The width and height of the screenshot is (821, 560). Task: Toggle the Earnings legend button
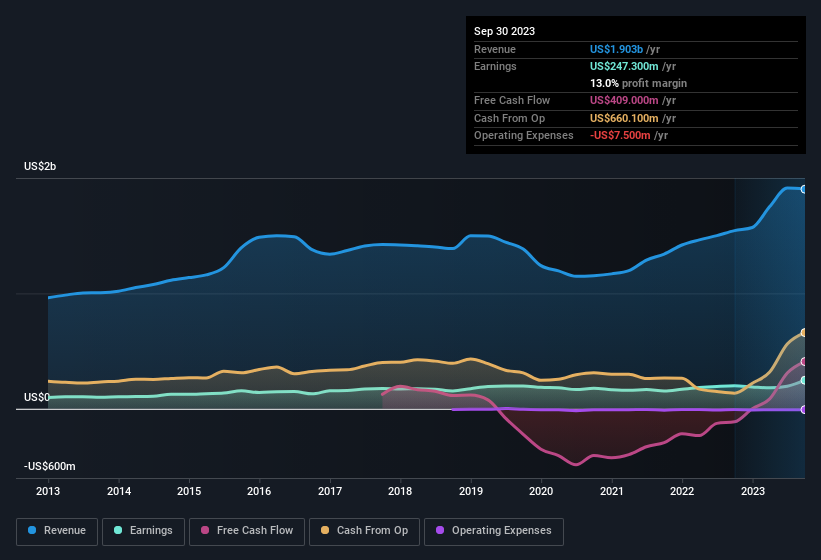pos(143,531)
